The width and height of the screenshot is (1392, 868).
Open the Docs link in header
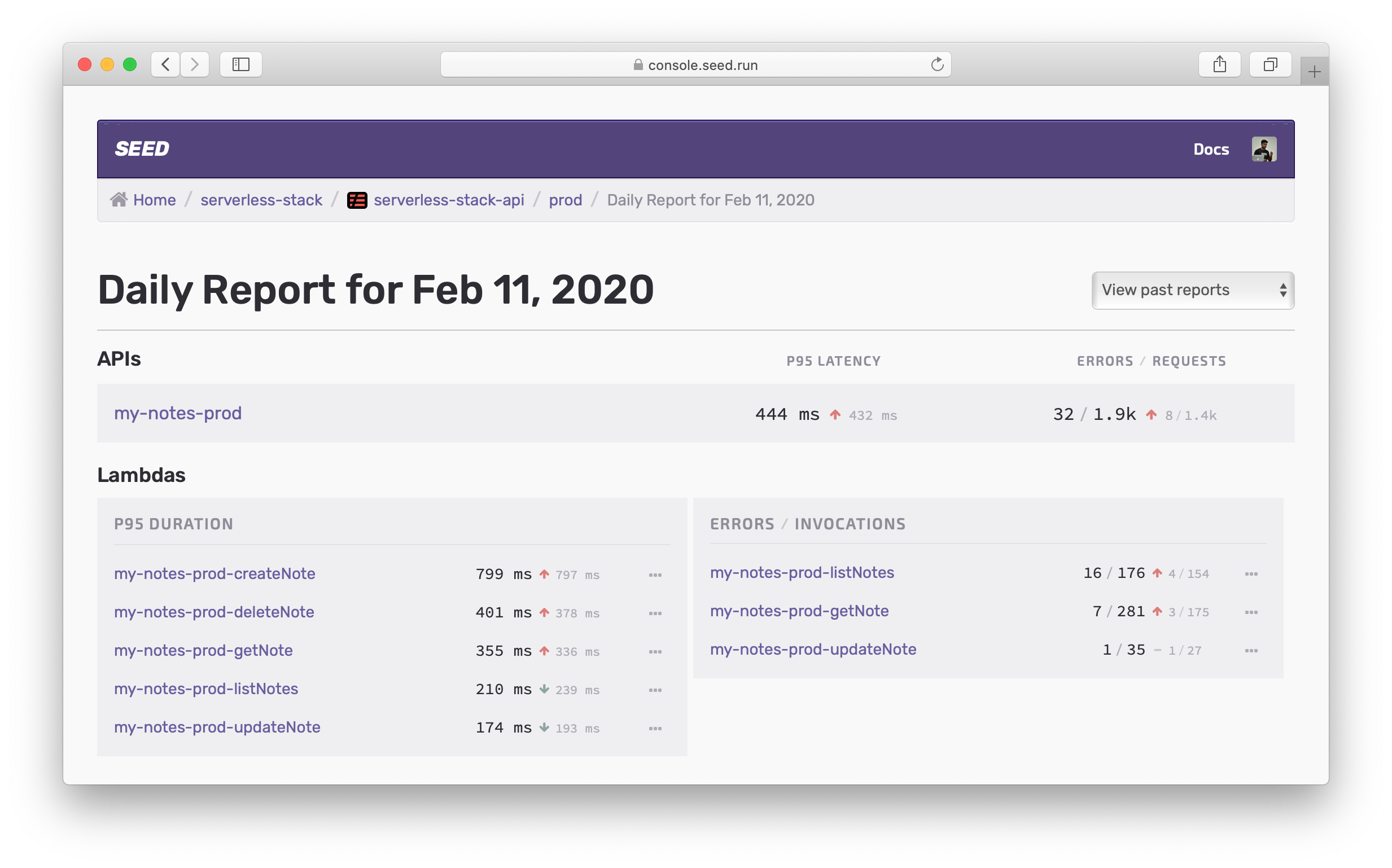coord(1211,149)
